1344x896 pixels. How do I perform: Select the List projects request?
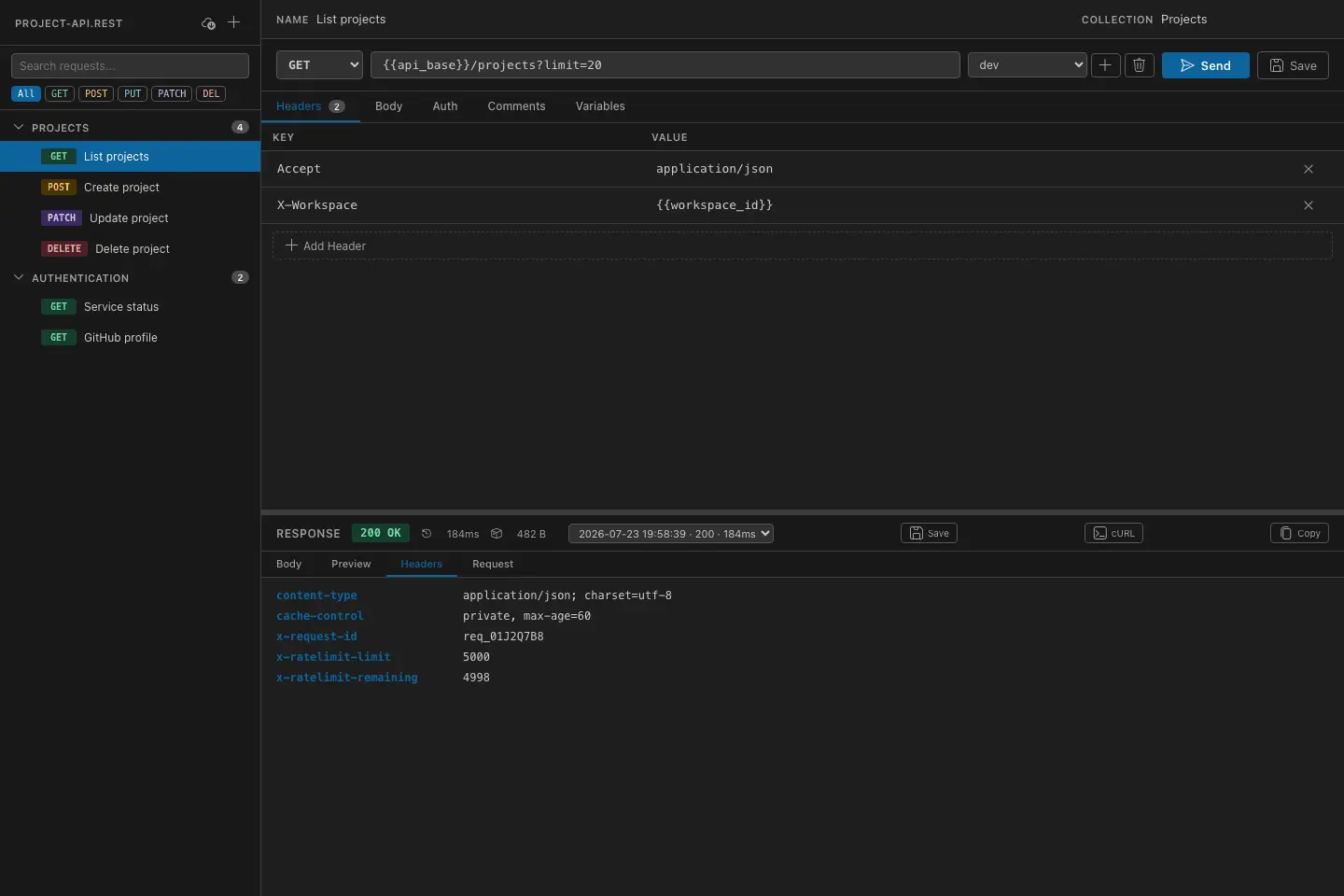pos(130,157)
